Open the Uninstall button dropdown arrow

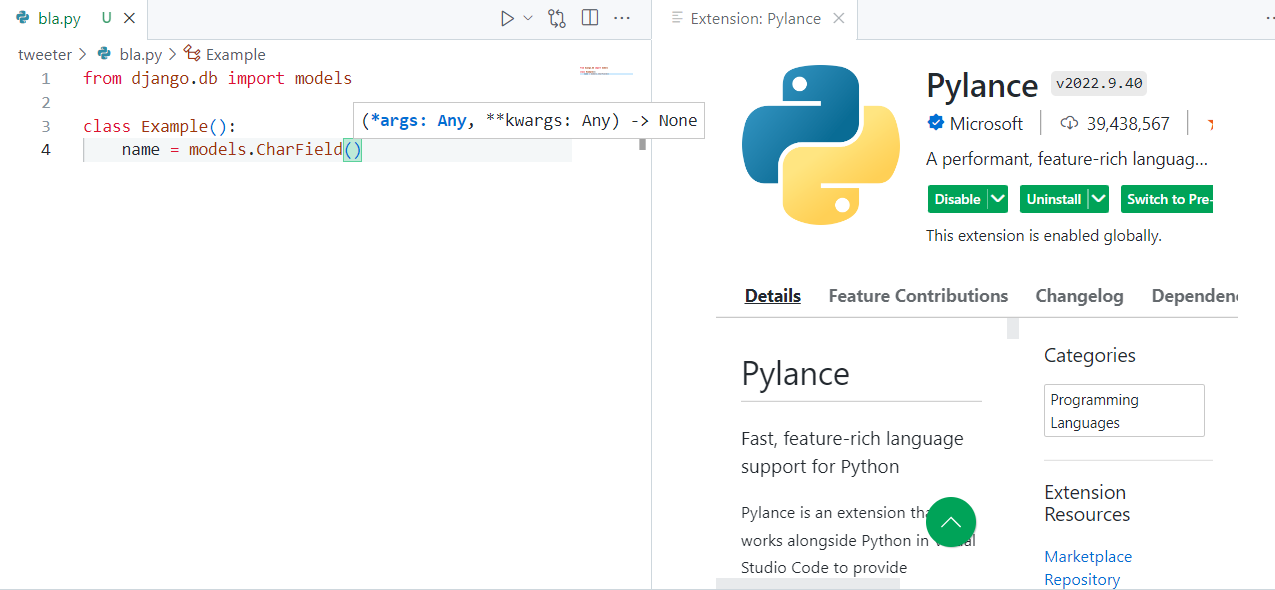(1097, 198)
